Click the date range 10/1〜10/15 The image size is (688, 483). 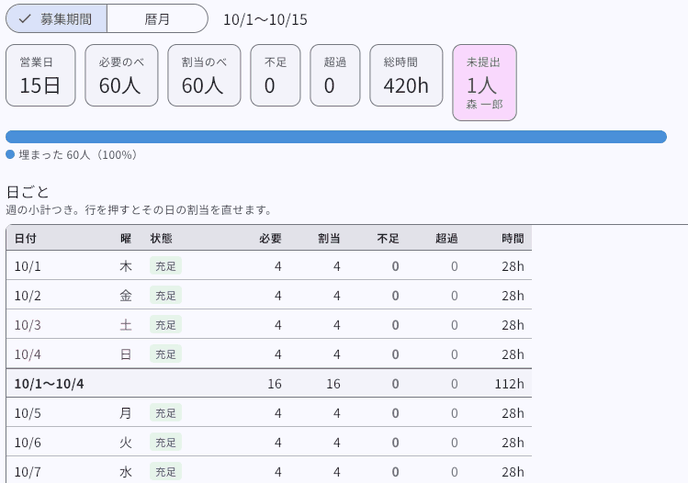(x=265, y=19)
